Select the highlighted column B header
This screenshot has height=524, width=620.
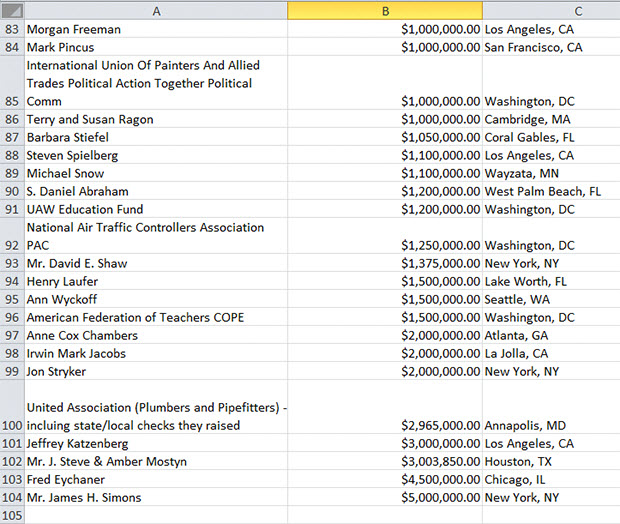pyautogui.click(x=384, y=10)
